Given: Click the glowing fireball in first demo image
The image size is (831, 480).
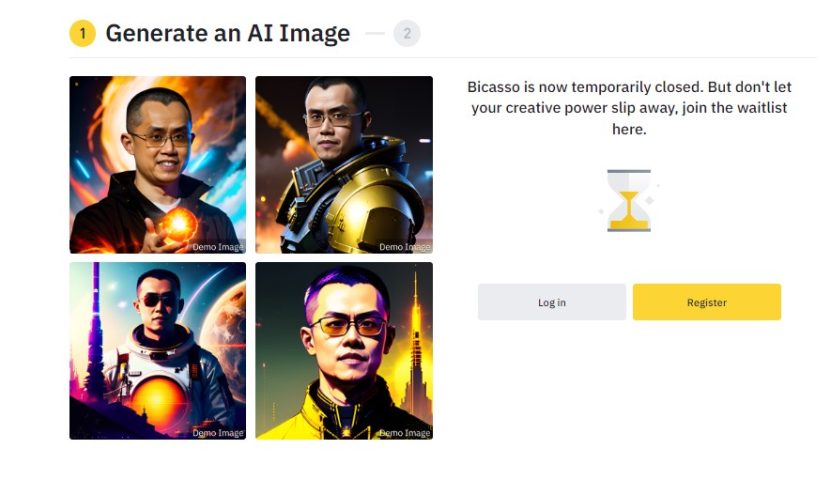Looking at the screenshot, I should 179,225.
